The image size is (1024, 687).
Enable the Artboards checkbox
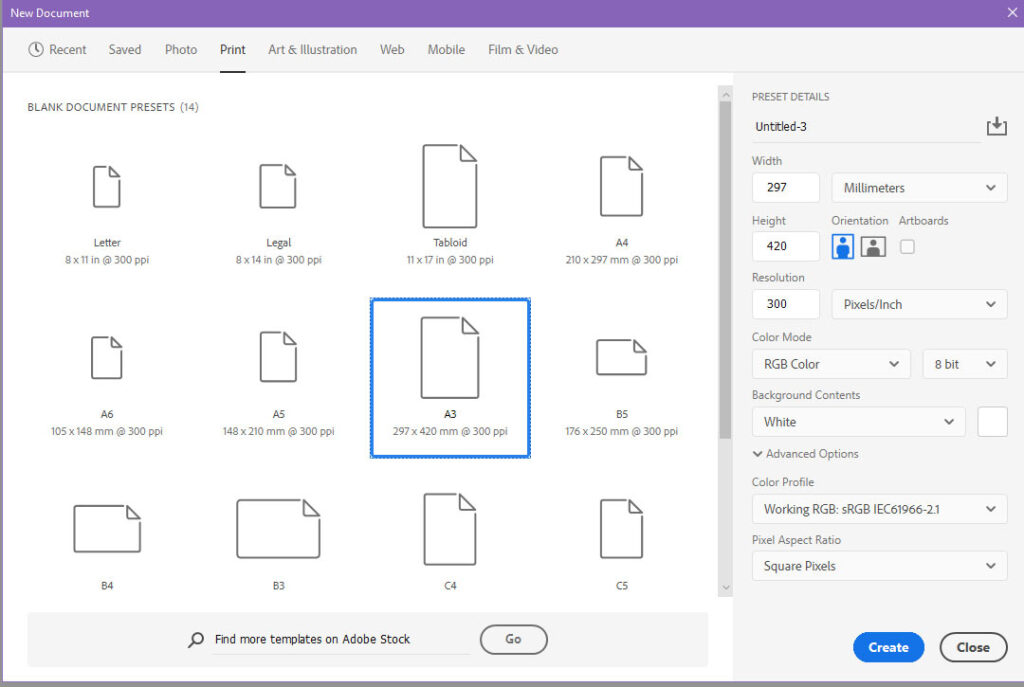point(907,246)
